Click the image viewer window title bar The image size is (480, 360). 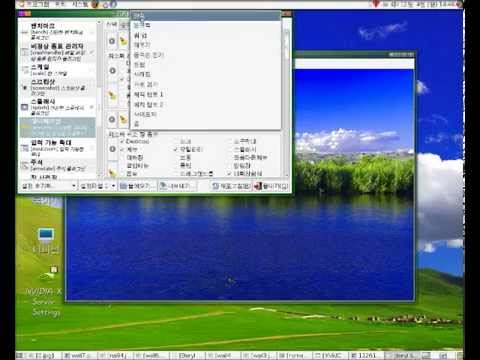pos(354,54)
